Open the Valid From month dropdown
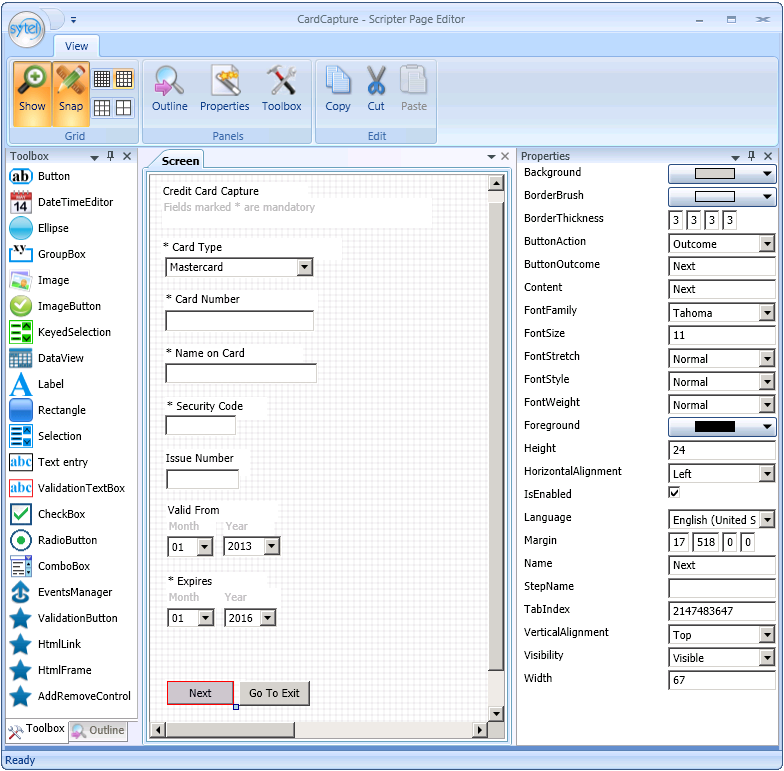 [x=204, y=546]
